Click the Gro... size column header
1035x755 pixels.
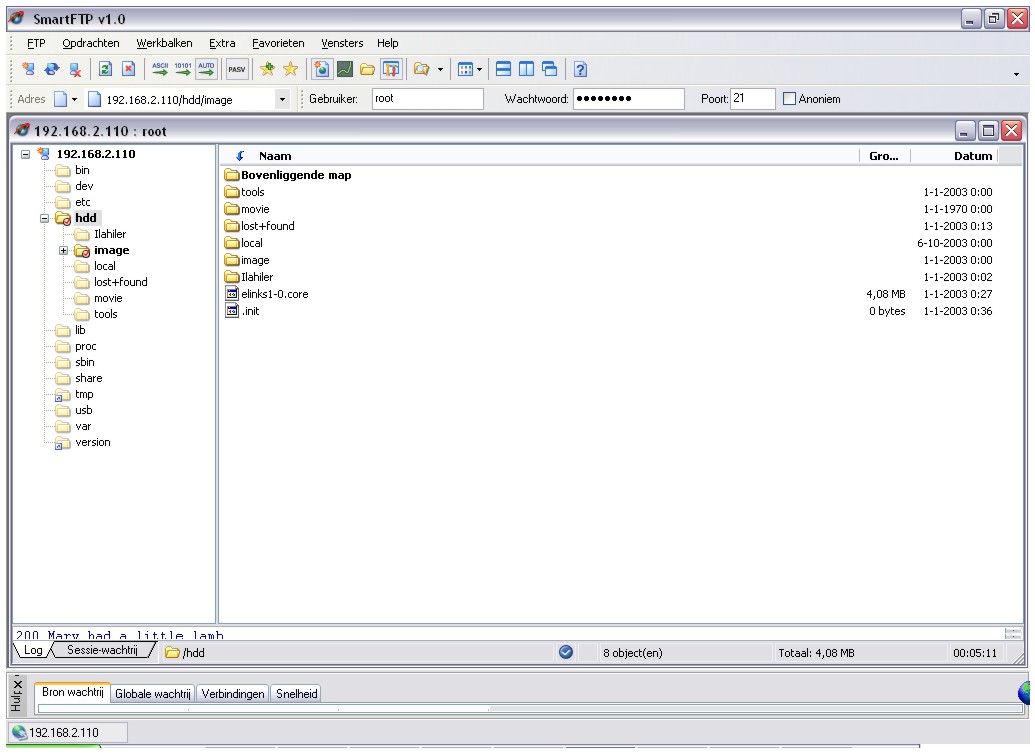point(884,156)
